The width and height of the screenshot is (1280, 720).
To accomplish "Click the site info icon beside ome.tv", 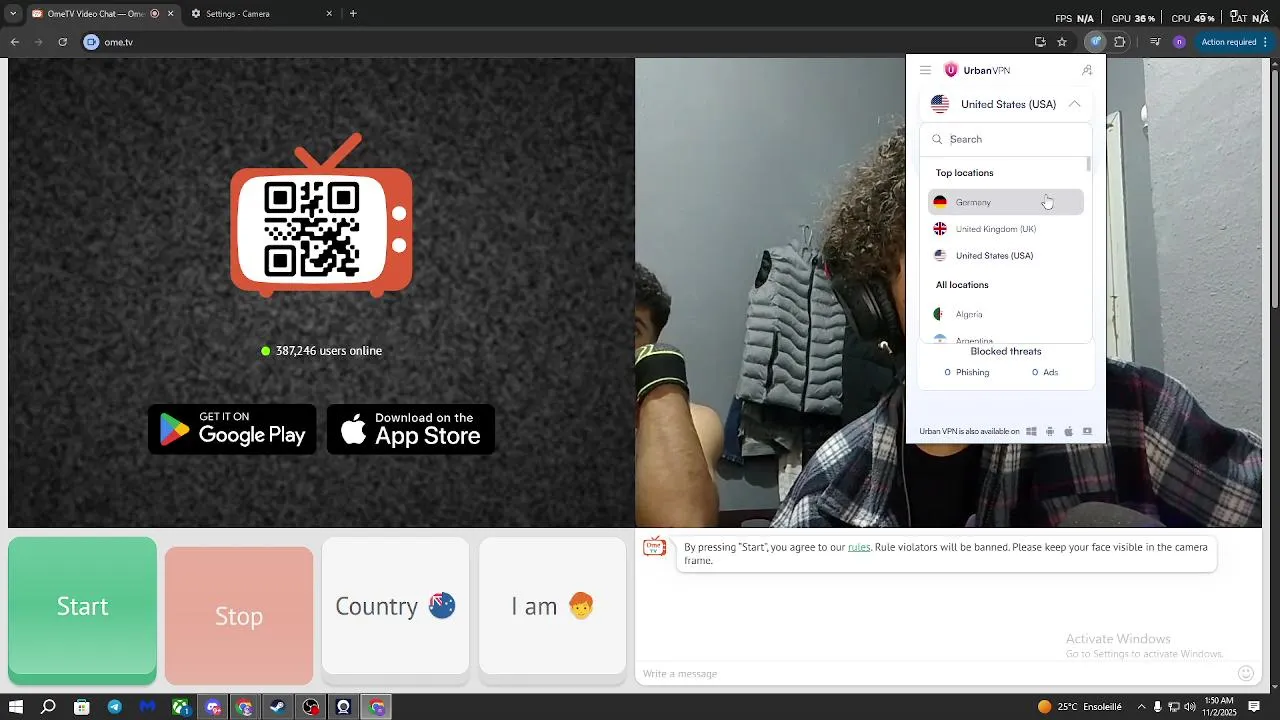I will click(x=92, y=42).
